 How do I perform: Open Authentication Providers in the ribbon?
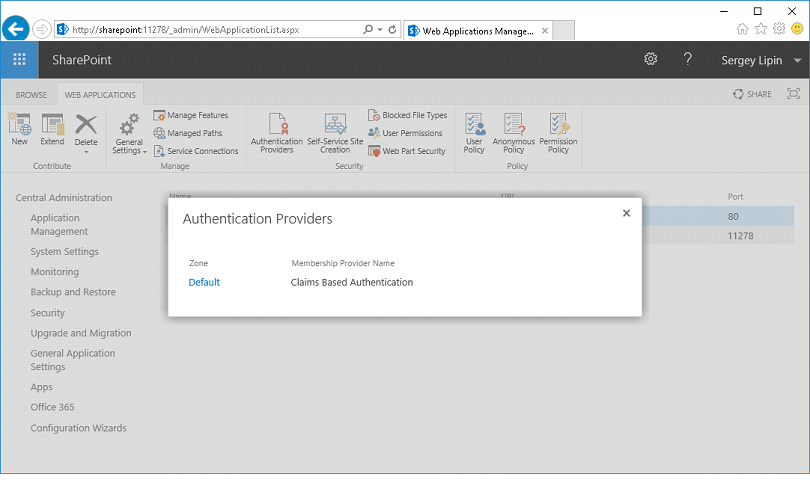tap(276, 132)
